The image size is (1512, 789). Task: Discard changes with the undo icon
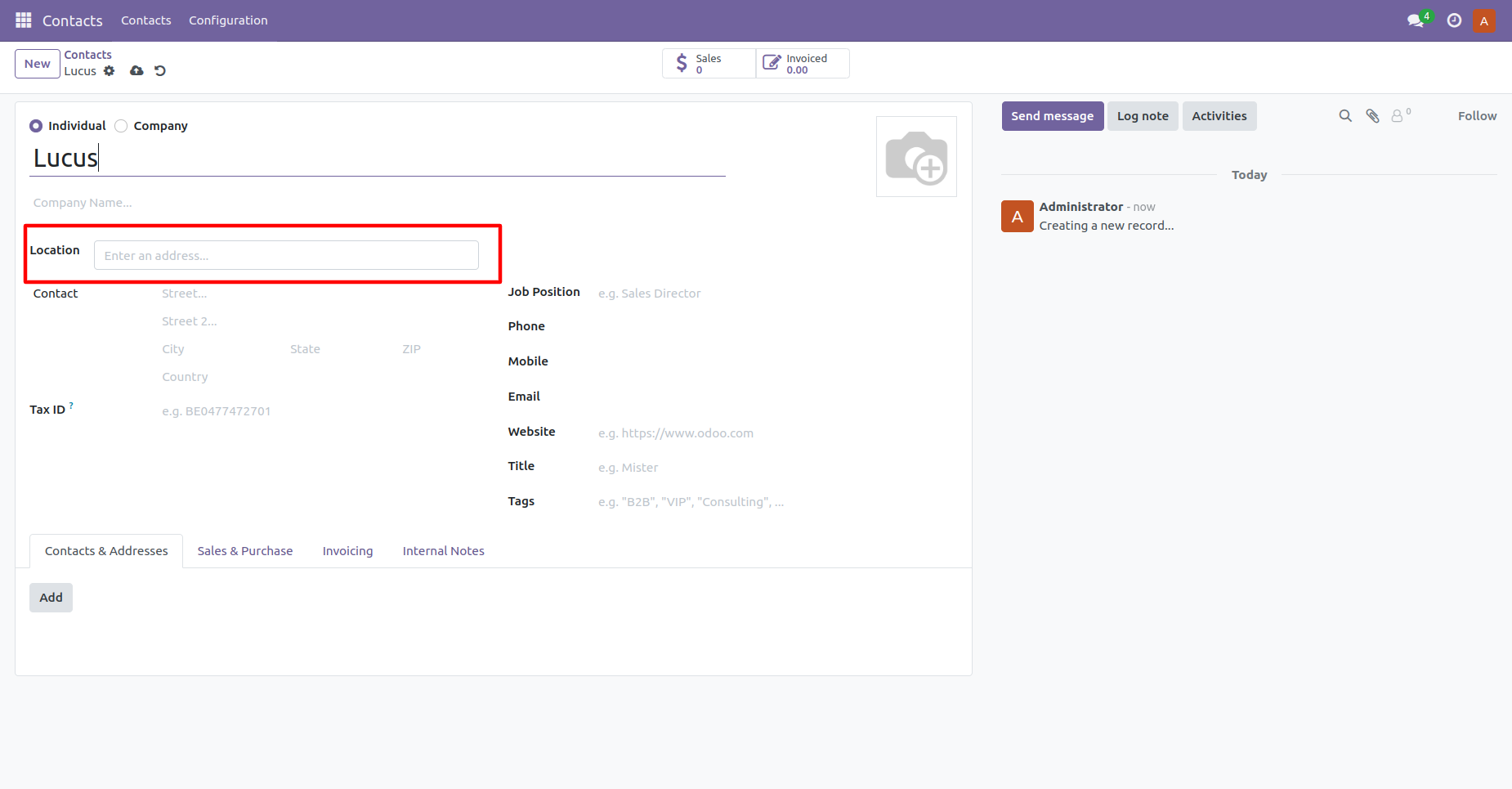(x=159, y=71)
